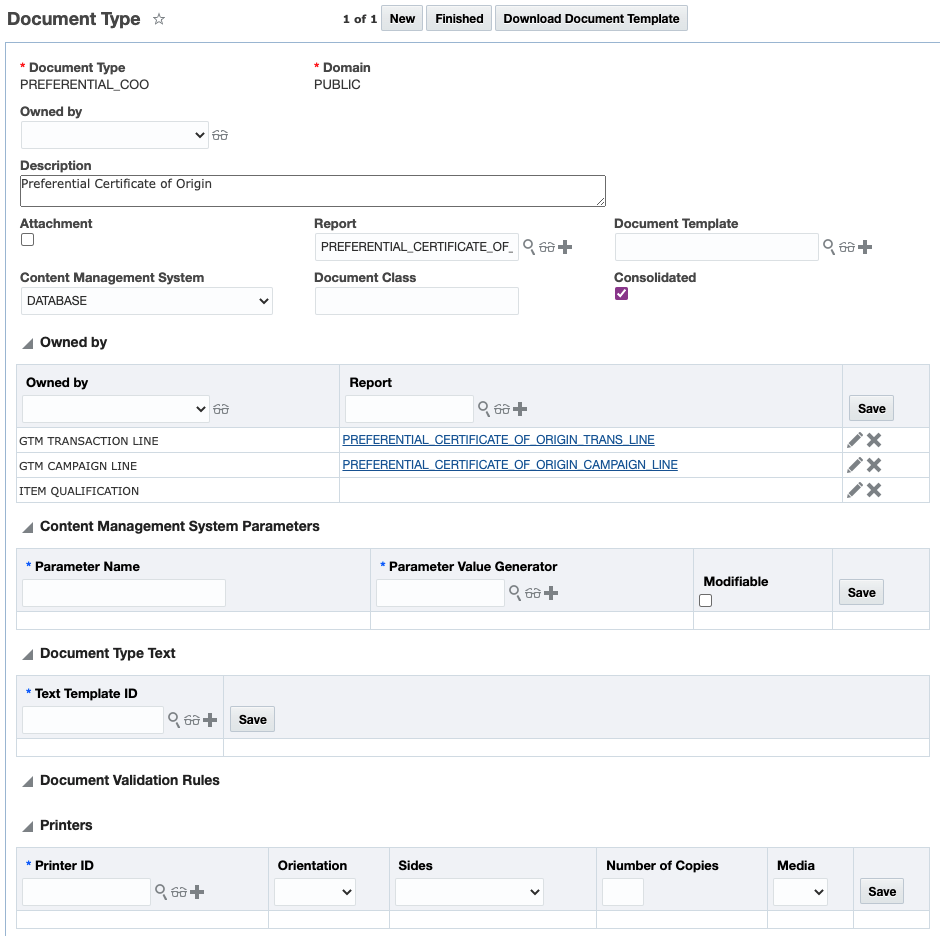Click the glasses view icon beside Printer ID

point(178,892)
